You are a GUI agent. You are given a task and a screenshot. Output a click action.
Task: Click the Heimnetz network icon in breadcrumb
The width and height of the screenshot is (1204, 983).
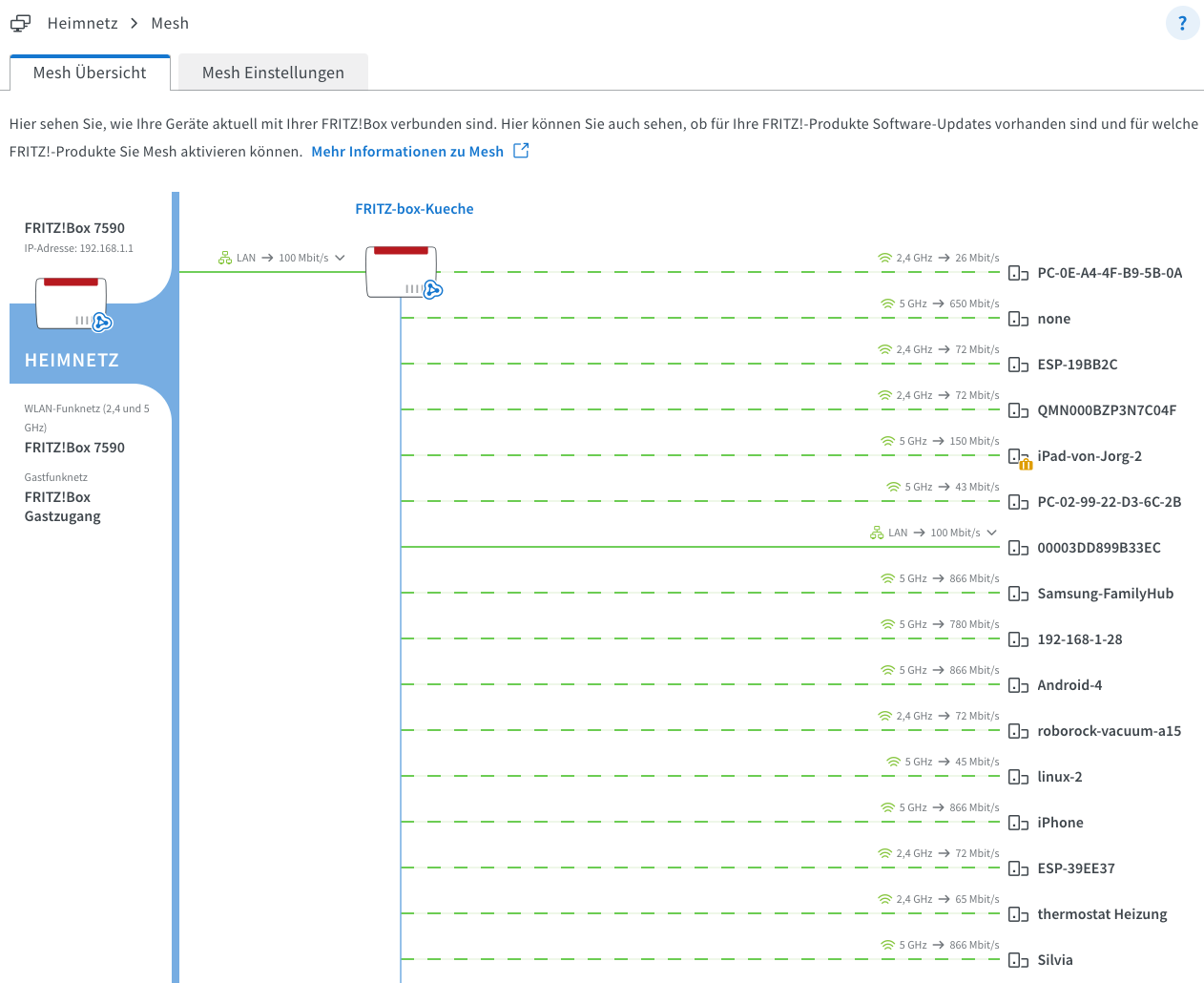(20, 23)
